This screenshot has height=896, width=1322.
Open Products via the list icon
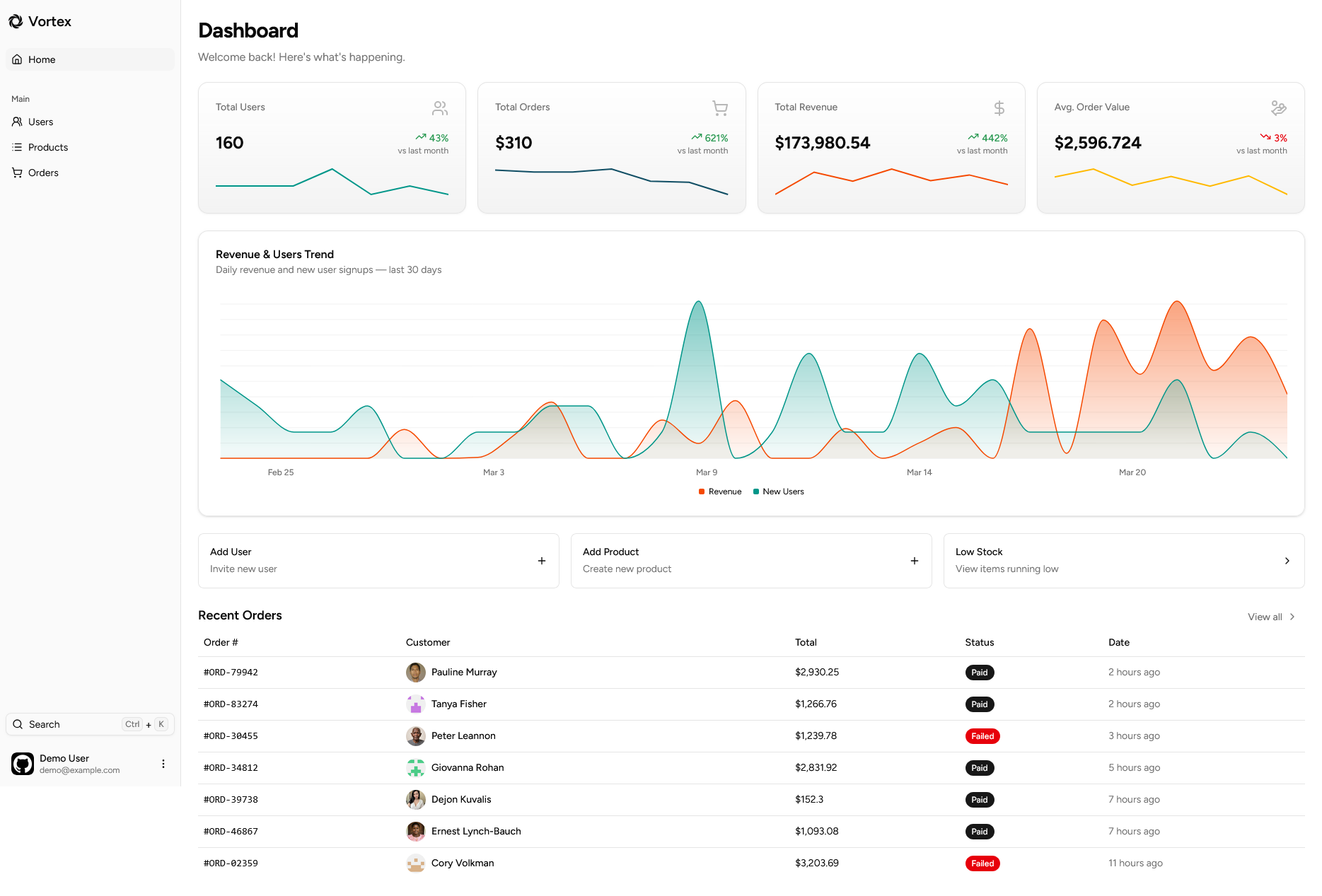pos(17,147)
